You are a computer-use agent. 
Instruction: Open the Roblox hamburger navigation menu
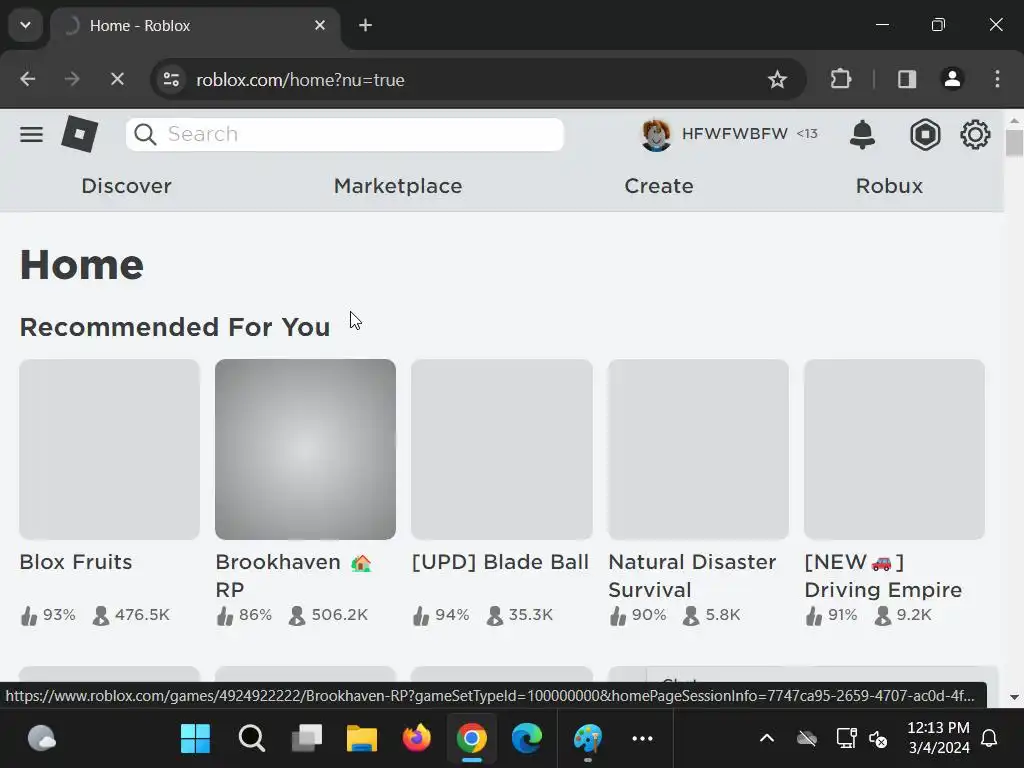tap(31, 135)
